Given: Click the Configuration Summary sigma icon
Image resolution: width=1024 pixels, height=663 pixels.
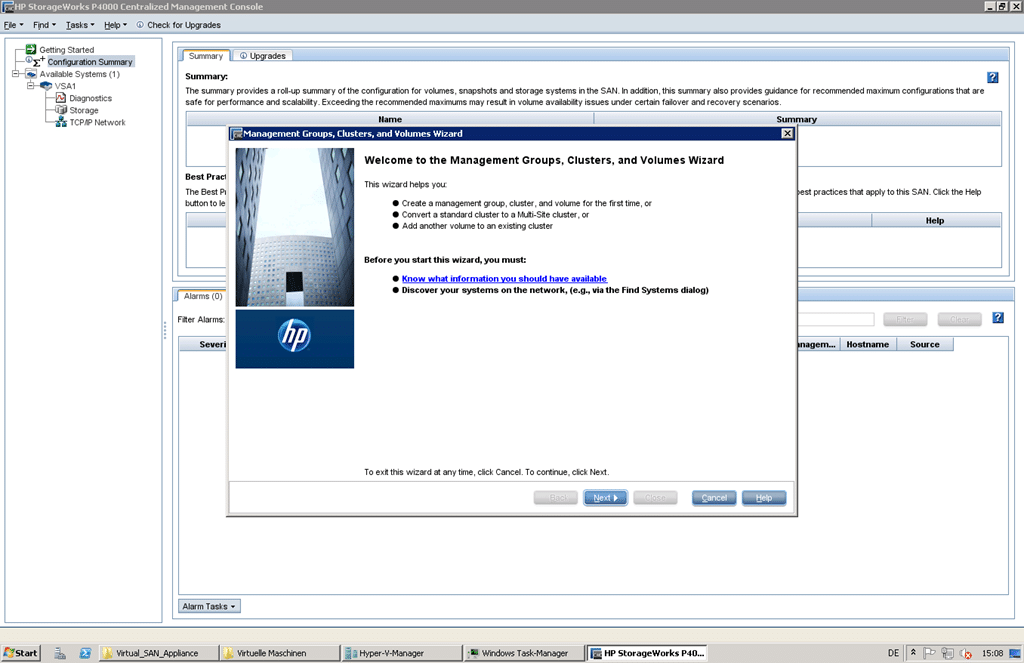Looking at the screenshot, I should pos(39,61).
